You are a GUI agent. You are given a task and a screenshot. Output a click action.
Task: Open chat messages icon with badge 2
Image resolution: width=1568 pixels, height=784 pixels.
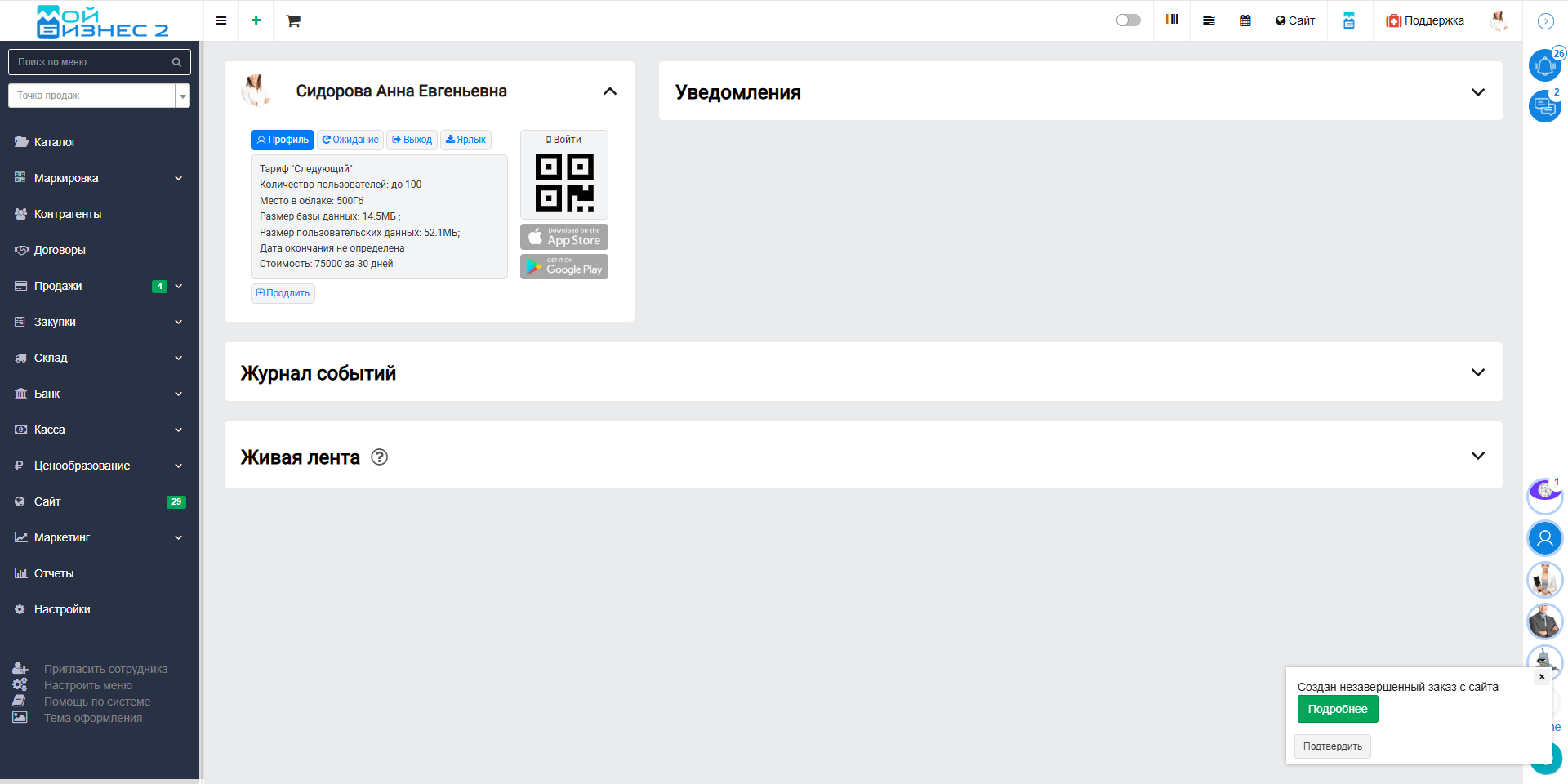tap(1543, 106)
